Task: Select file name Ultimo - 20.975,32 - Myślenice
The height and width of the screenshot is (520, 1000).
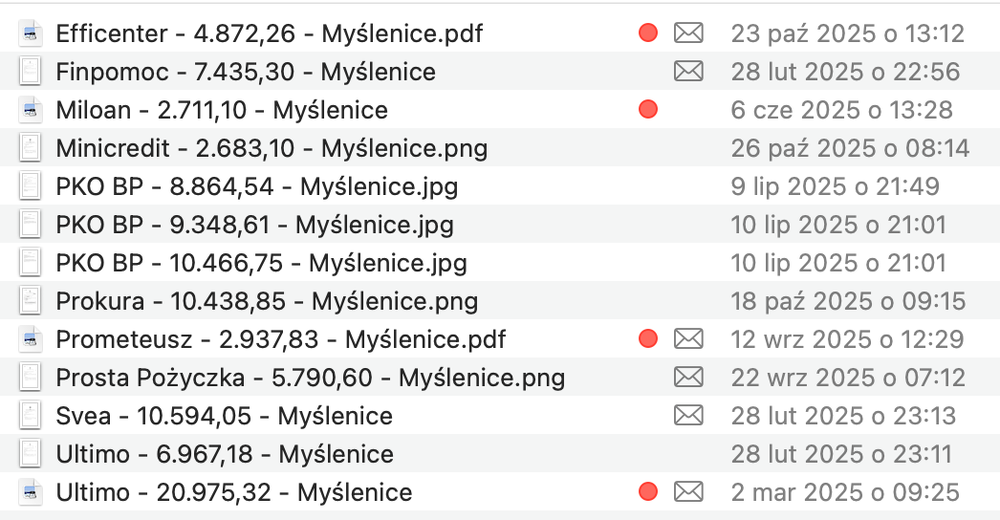Action: pyautogui.click(x=234, y=493)
